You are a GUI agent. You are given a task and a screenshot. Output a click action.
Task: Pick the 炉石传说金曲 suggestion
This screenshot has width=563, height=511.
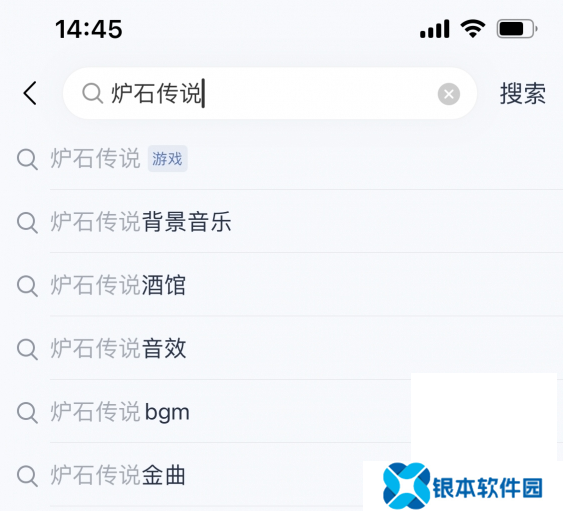pyautogui.click(x=282, y=475)
